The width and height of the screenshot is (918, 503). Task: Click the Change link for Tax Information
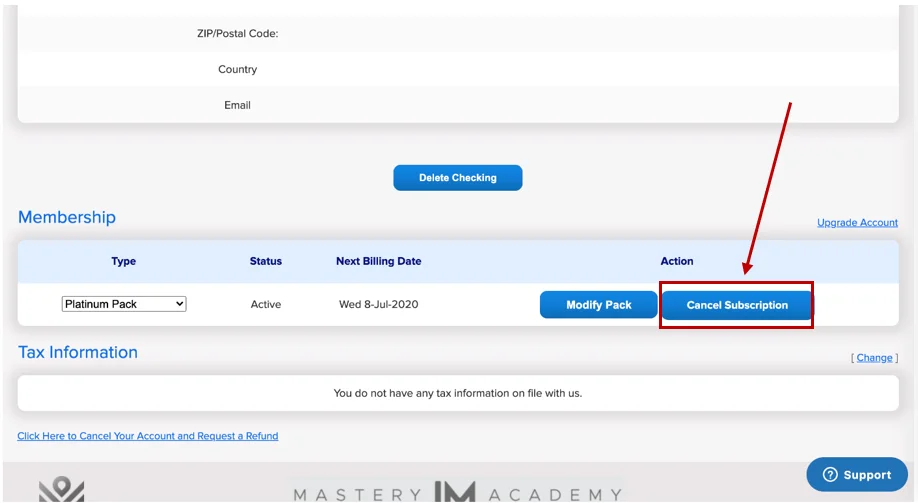tap(874, 358)
